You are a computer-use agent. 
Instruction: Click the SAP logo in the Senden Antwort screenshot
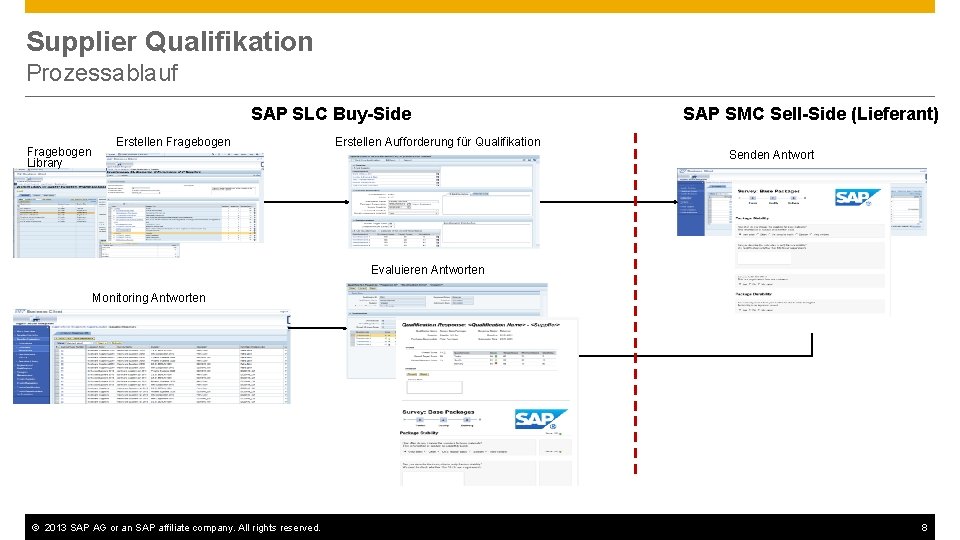[857, 197]
